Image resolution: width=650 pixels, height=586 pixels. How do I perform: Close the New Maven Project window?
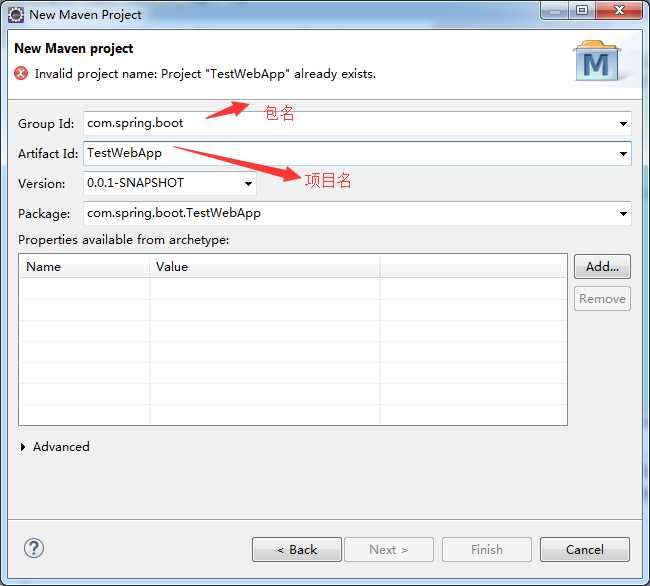[x=619, y=10]
